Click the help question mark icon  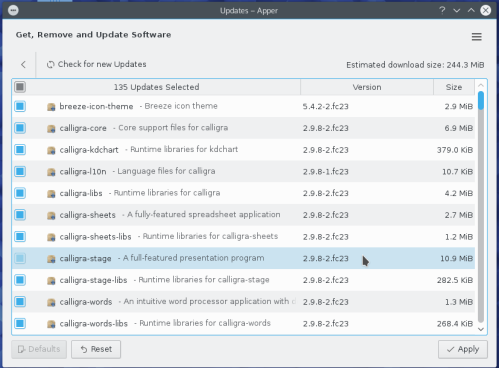point(442,10)
